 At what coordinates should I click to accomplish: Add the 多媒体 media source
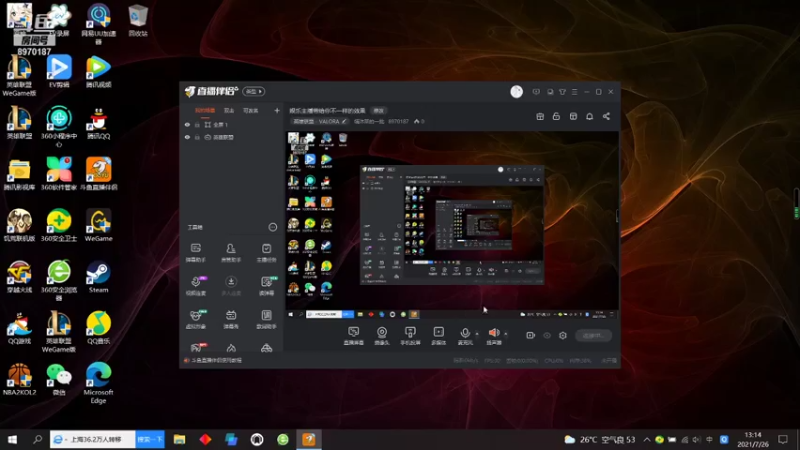click(x=438, y=336)
